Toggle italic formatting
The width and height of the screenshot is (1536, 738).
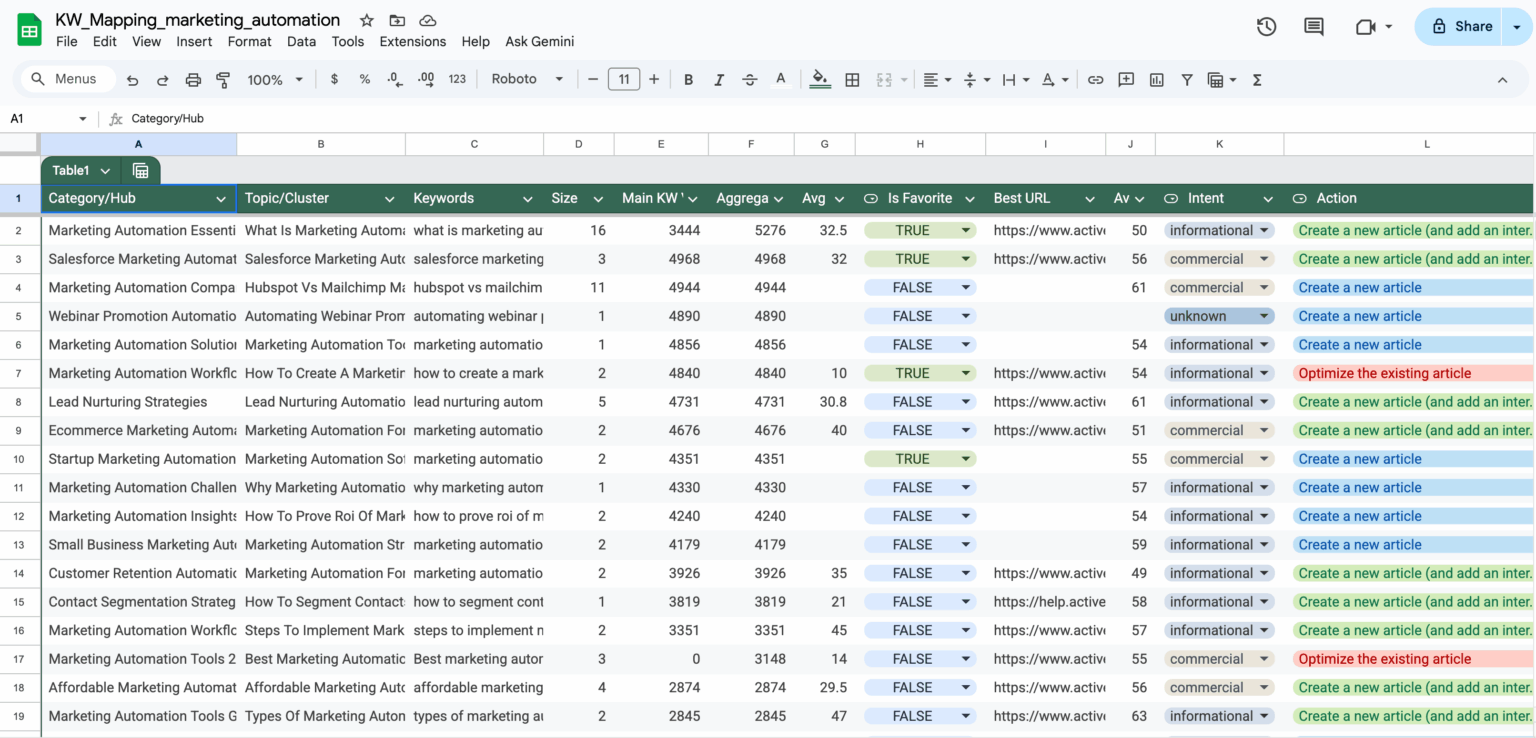click(x=719, y=79)
